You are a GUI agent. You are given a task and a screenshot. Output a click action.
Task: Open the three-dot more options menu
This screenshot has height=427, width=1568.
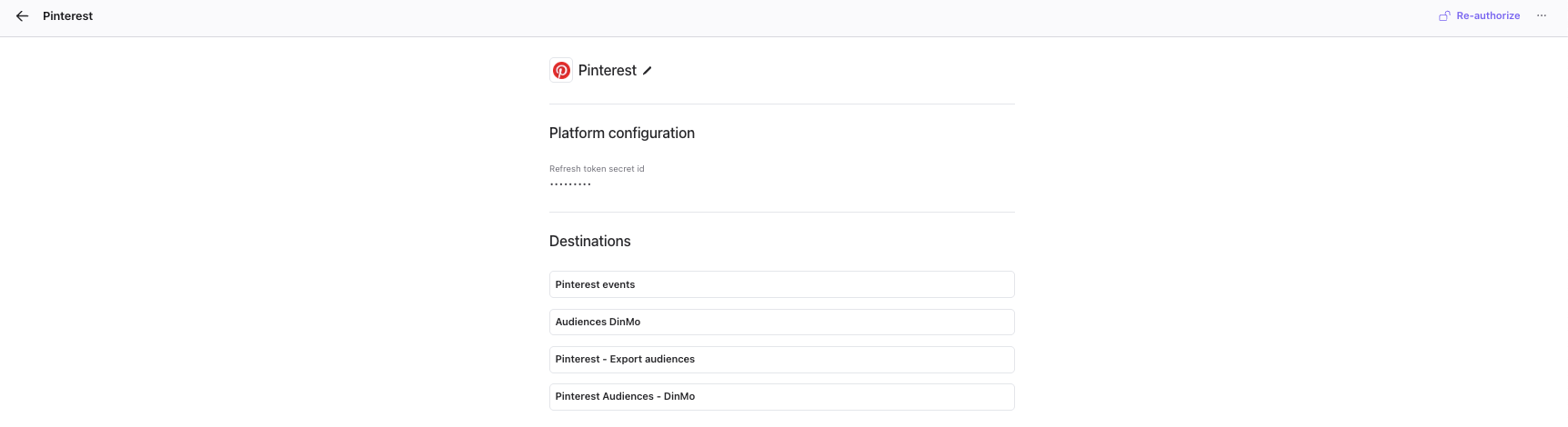pos(1542,16)
